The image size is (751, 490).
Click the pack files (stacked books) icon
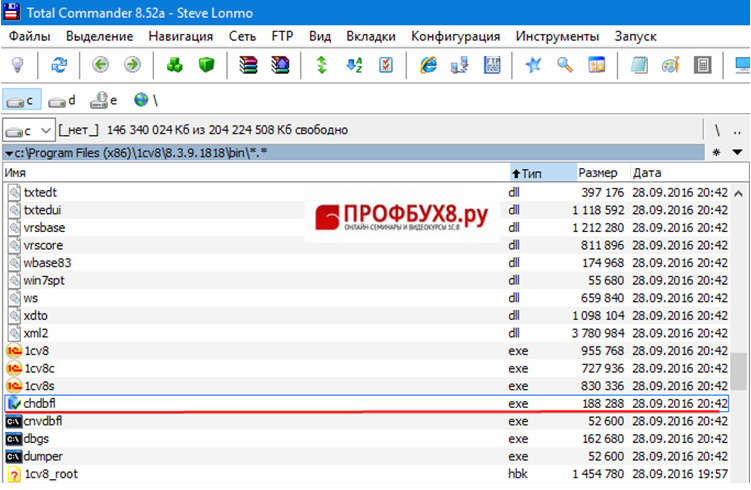click(x=249, y=65)
